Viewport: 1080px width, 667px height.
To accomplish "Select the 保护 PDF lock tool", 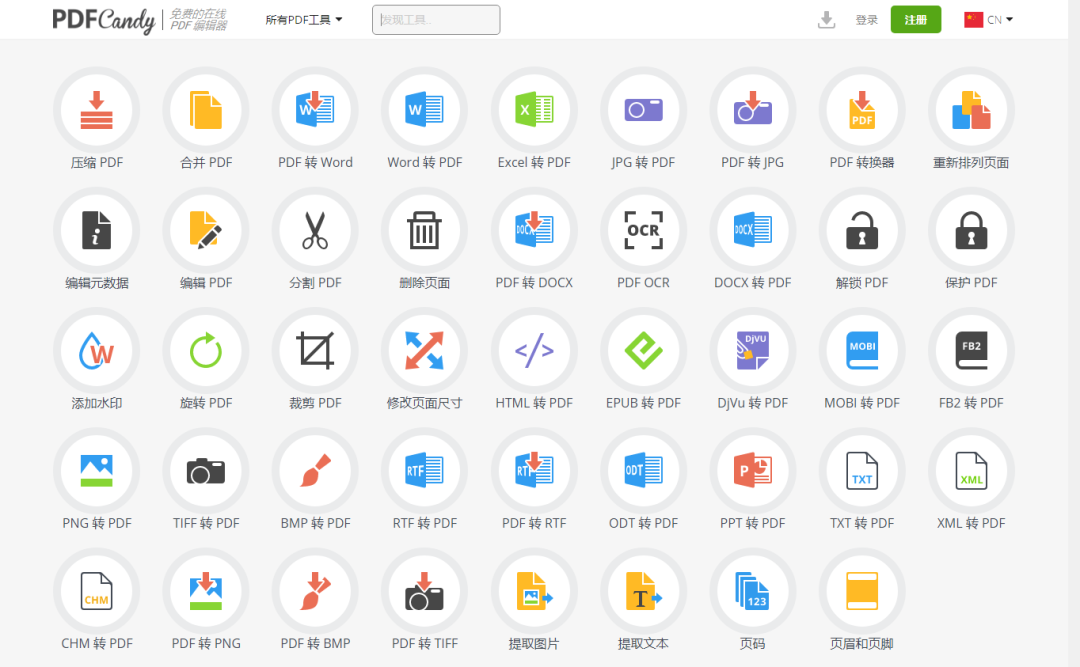I will pos(971,230).
